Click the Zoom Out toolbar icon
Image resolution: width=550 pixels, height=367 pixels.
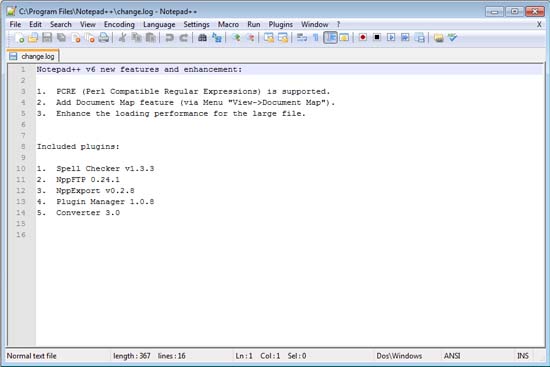click(x=250, y=38)
